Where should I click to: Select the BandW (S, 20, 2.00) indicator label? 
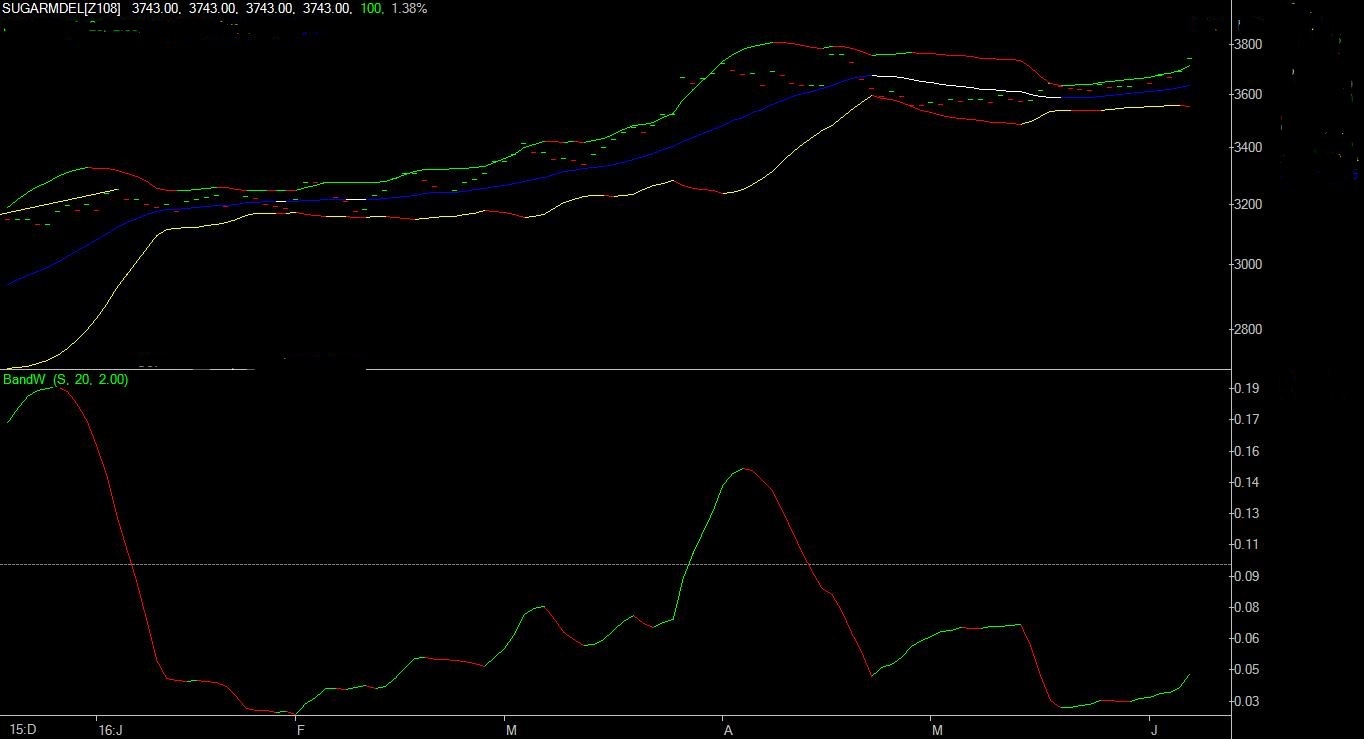click(x=66, y=380)
